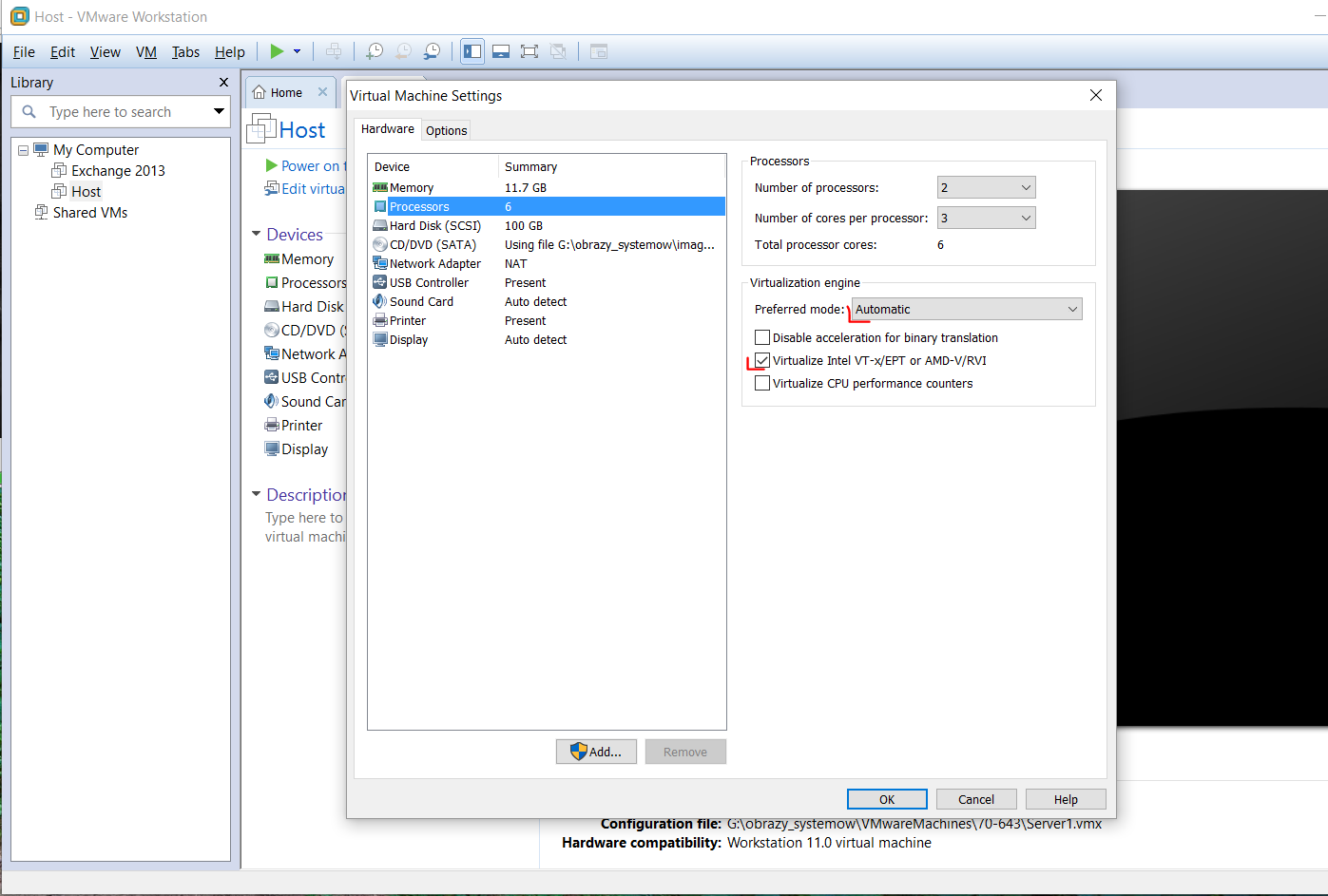Click the Library search field
Image resolution: width=1328 pixels, height=896 pixels.
pos(121,112)
